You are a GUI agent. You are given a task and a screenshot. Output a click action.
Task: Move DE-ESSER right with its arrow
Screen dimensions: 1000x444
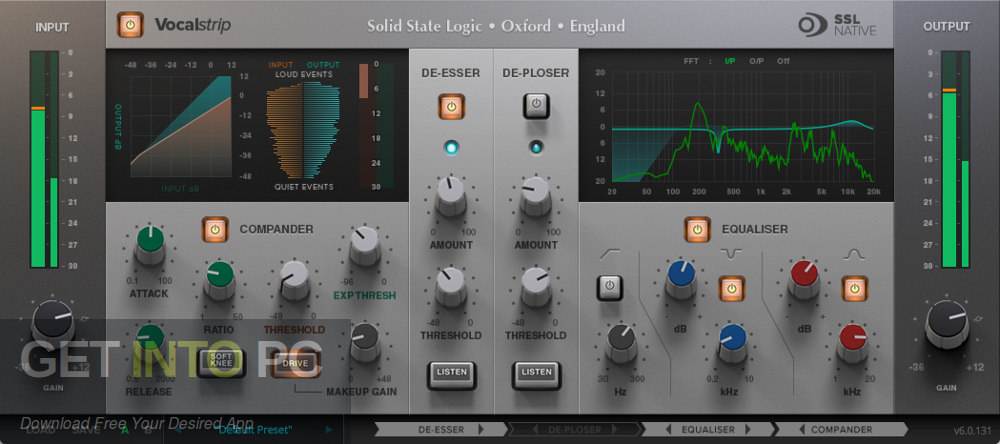(x=481, y=429)
